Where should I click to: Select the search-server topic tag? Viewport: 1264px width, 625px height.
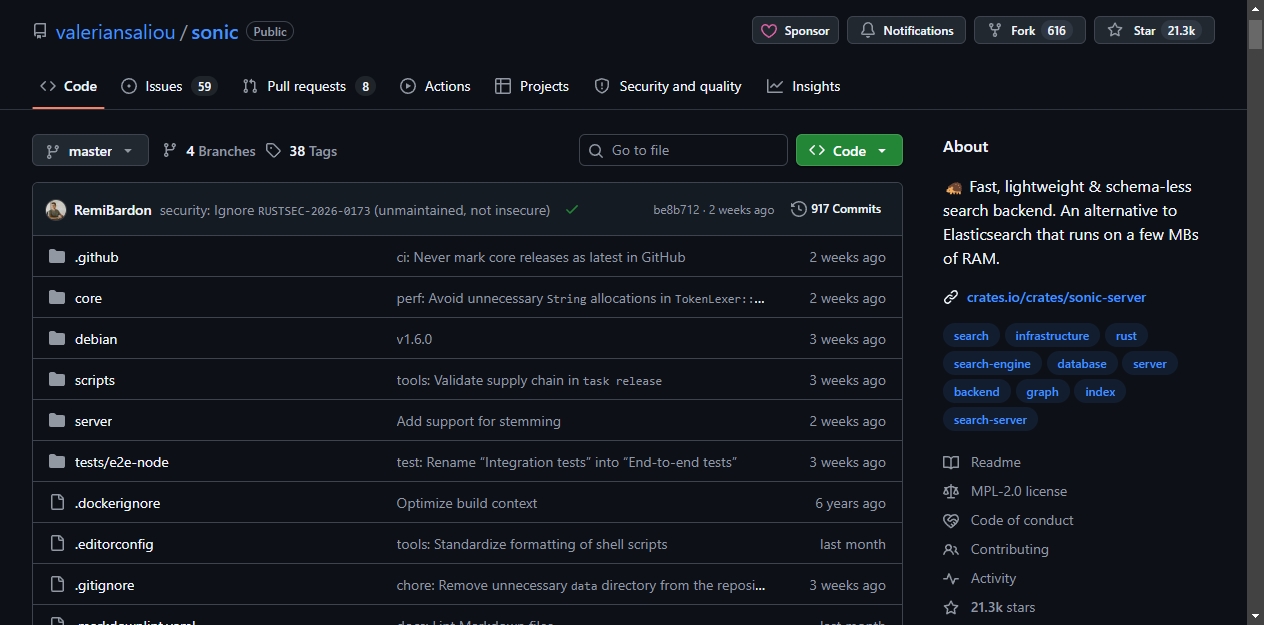point(990,420)
